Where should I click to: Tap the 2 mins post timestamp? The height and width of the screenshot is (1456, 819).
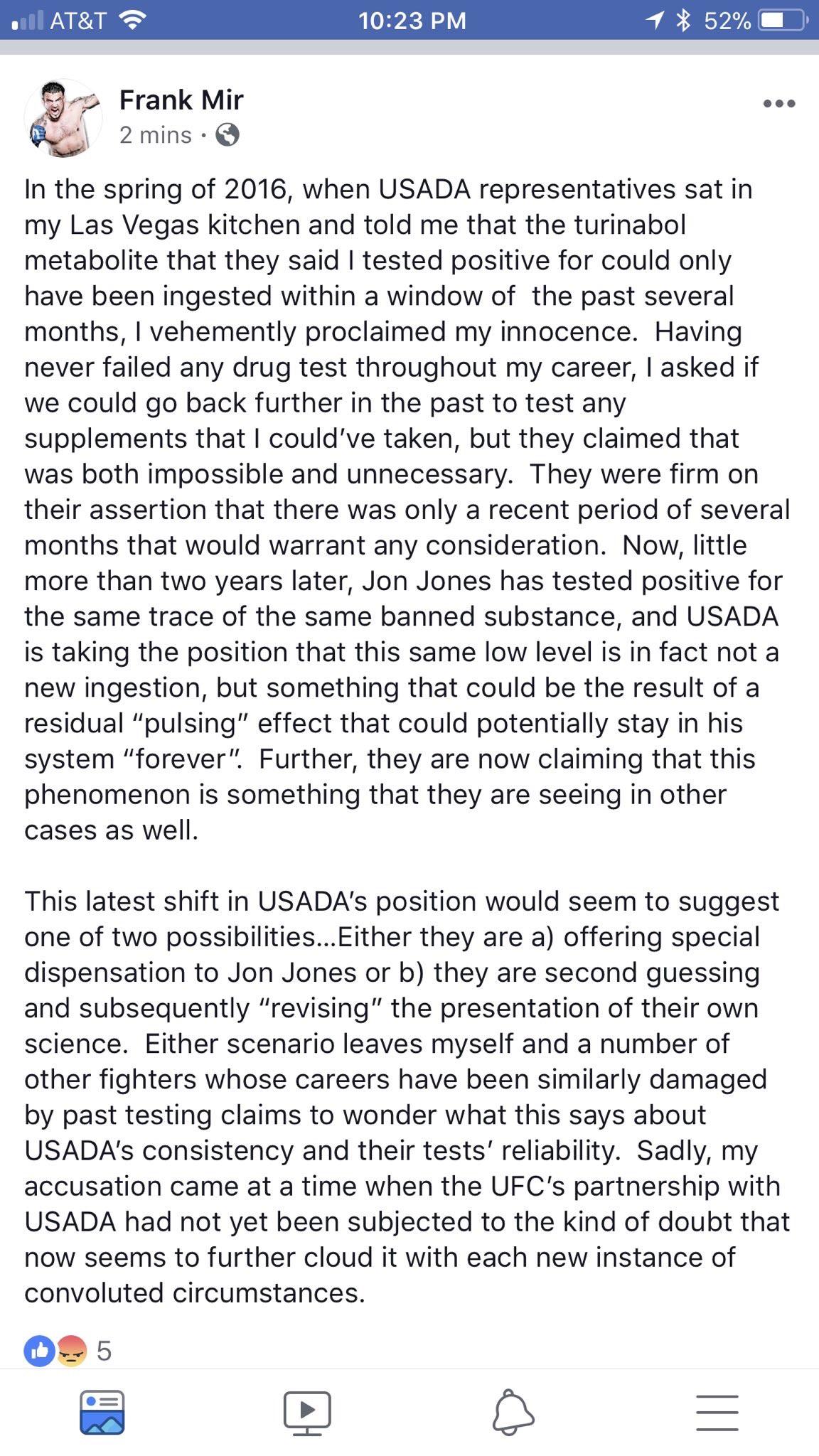pos(156,135)
